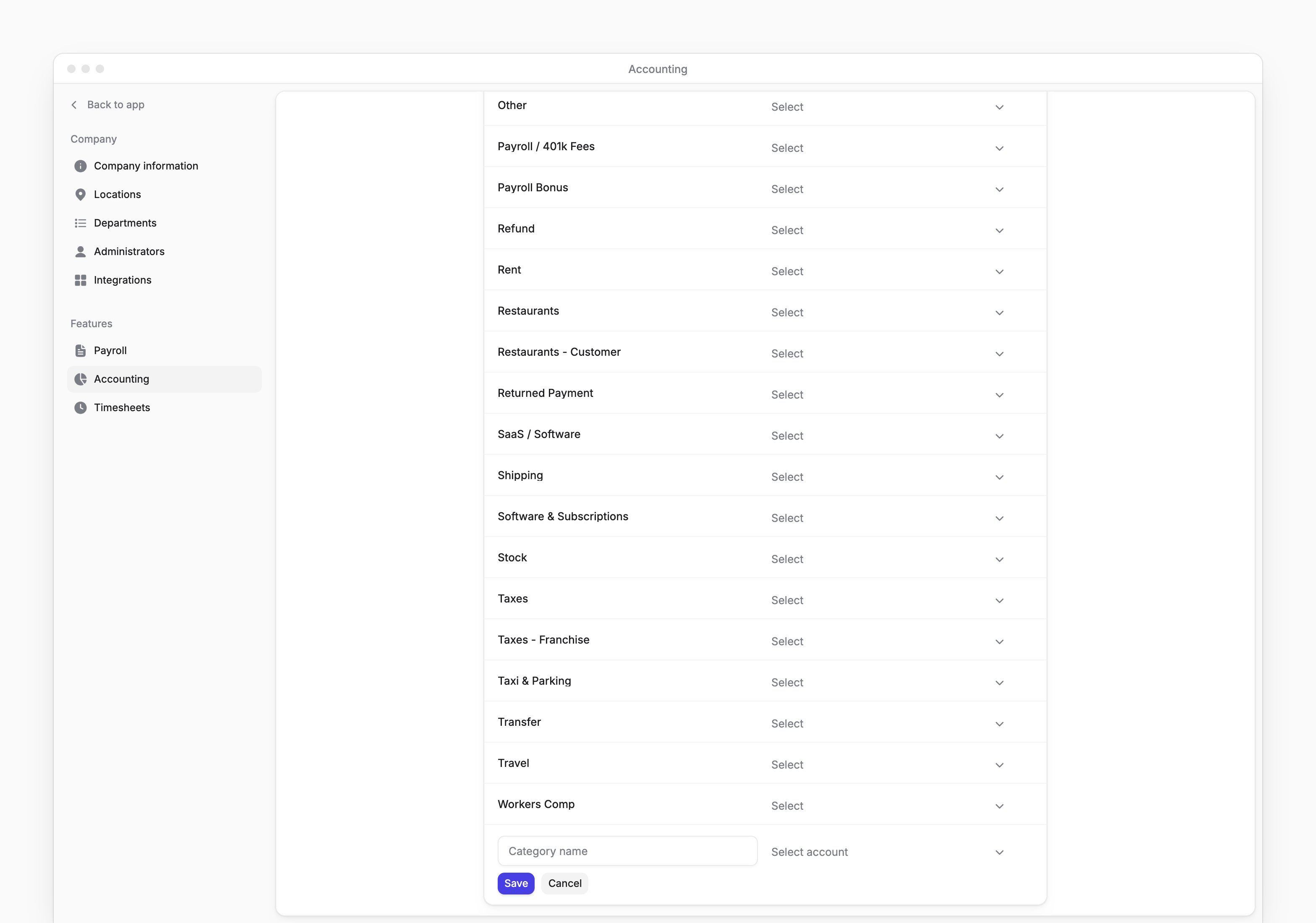Choose account for Rent

[887, 271]
